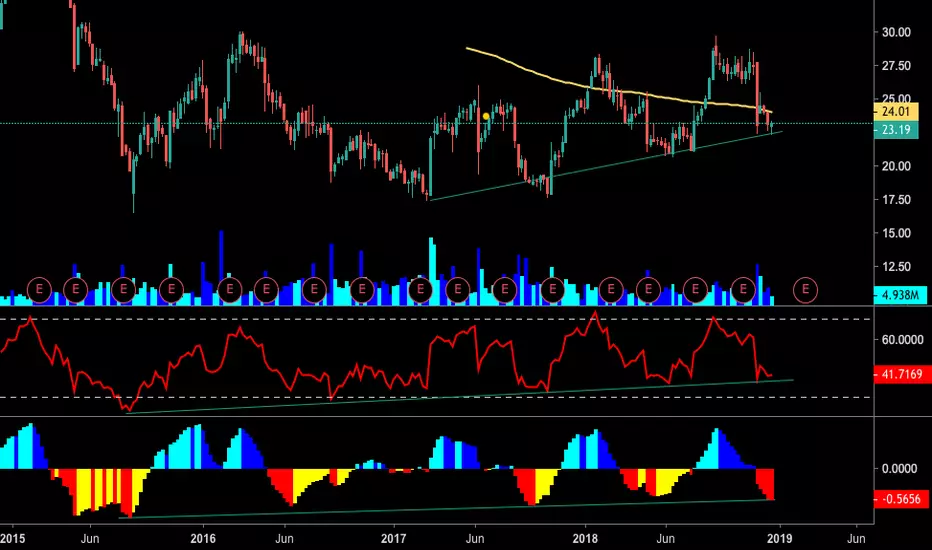Select the February 2017 earnings E marker
This screenshot has width=932, height=550.
point(420,290)
